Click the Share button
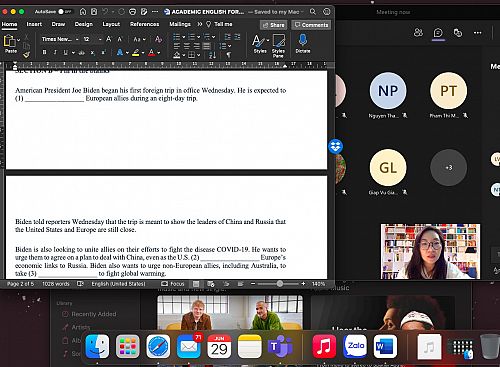Viewport: 500px width, 367px height. 273,25
